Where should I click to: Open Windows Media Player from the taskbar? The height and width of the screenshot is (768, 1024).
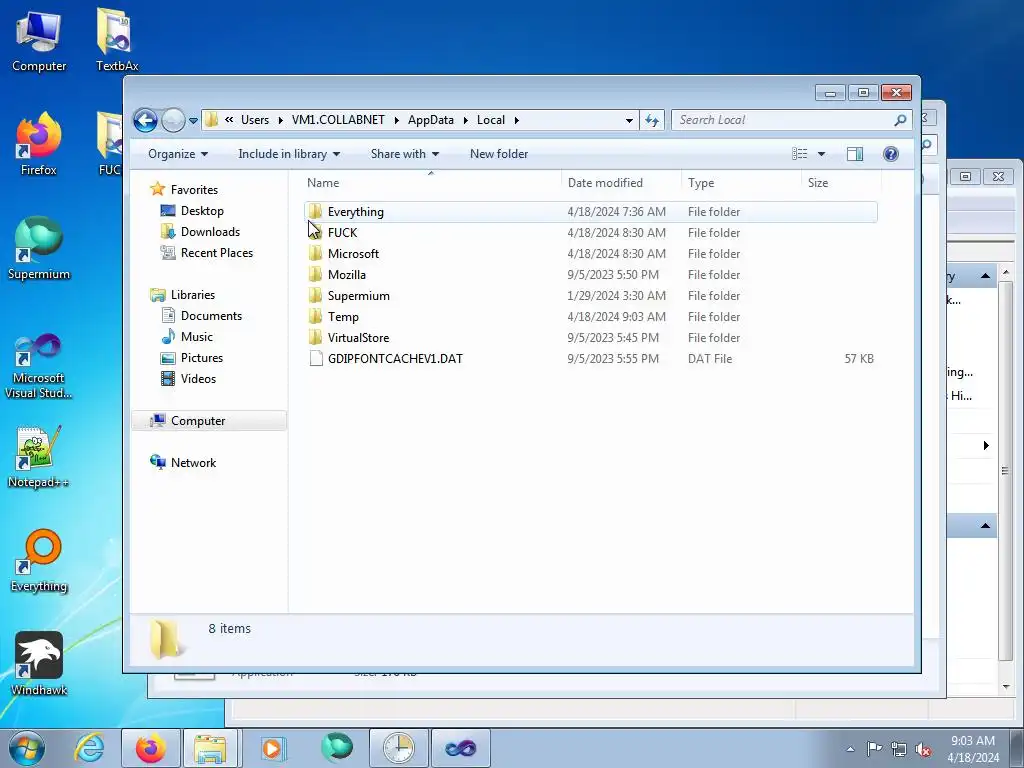tap(272, 748)
